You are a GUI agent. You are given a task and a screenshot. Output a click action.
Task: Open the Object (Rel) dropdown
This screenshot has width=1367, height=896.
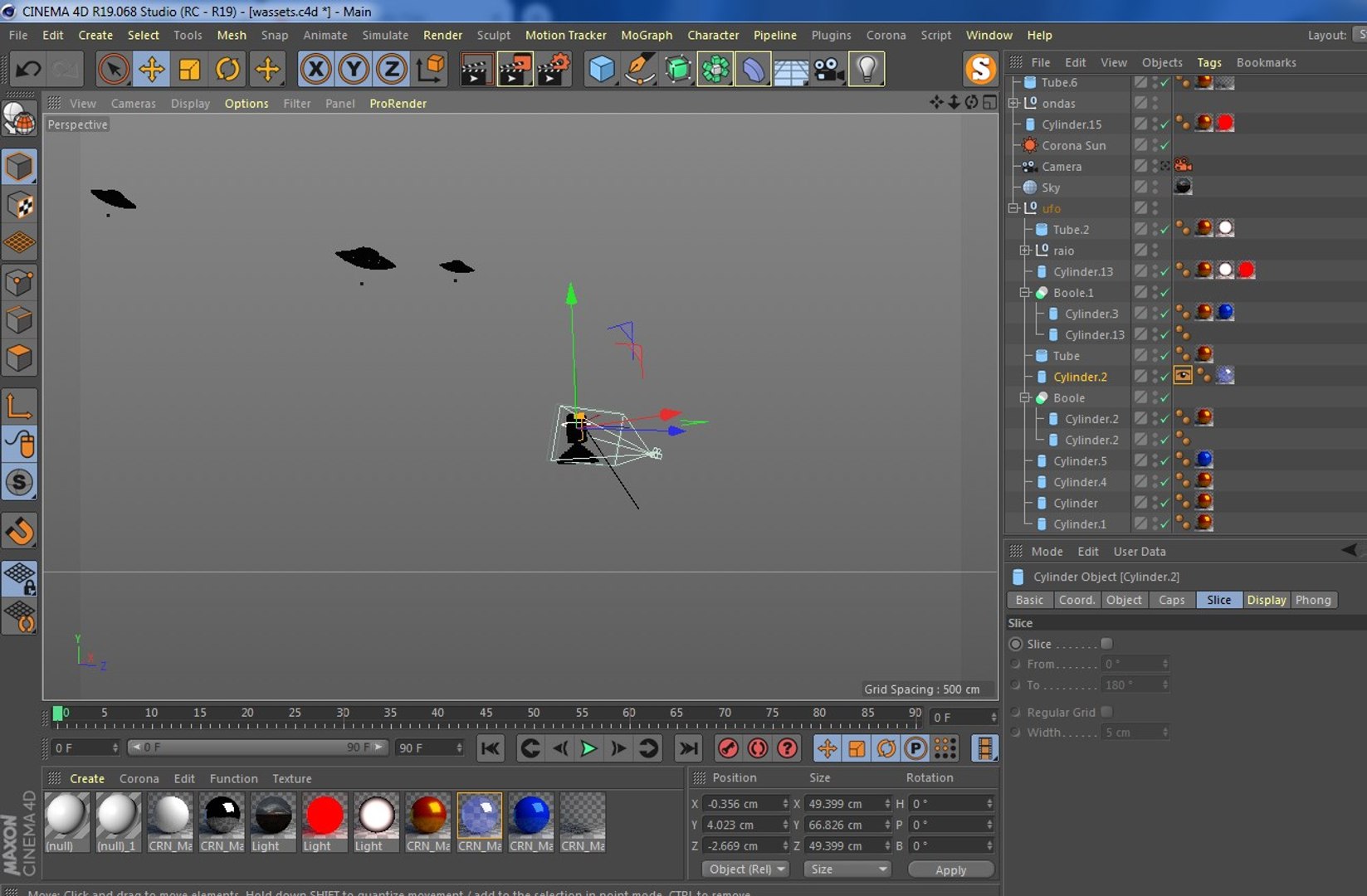point(746,869)
